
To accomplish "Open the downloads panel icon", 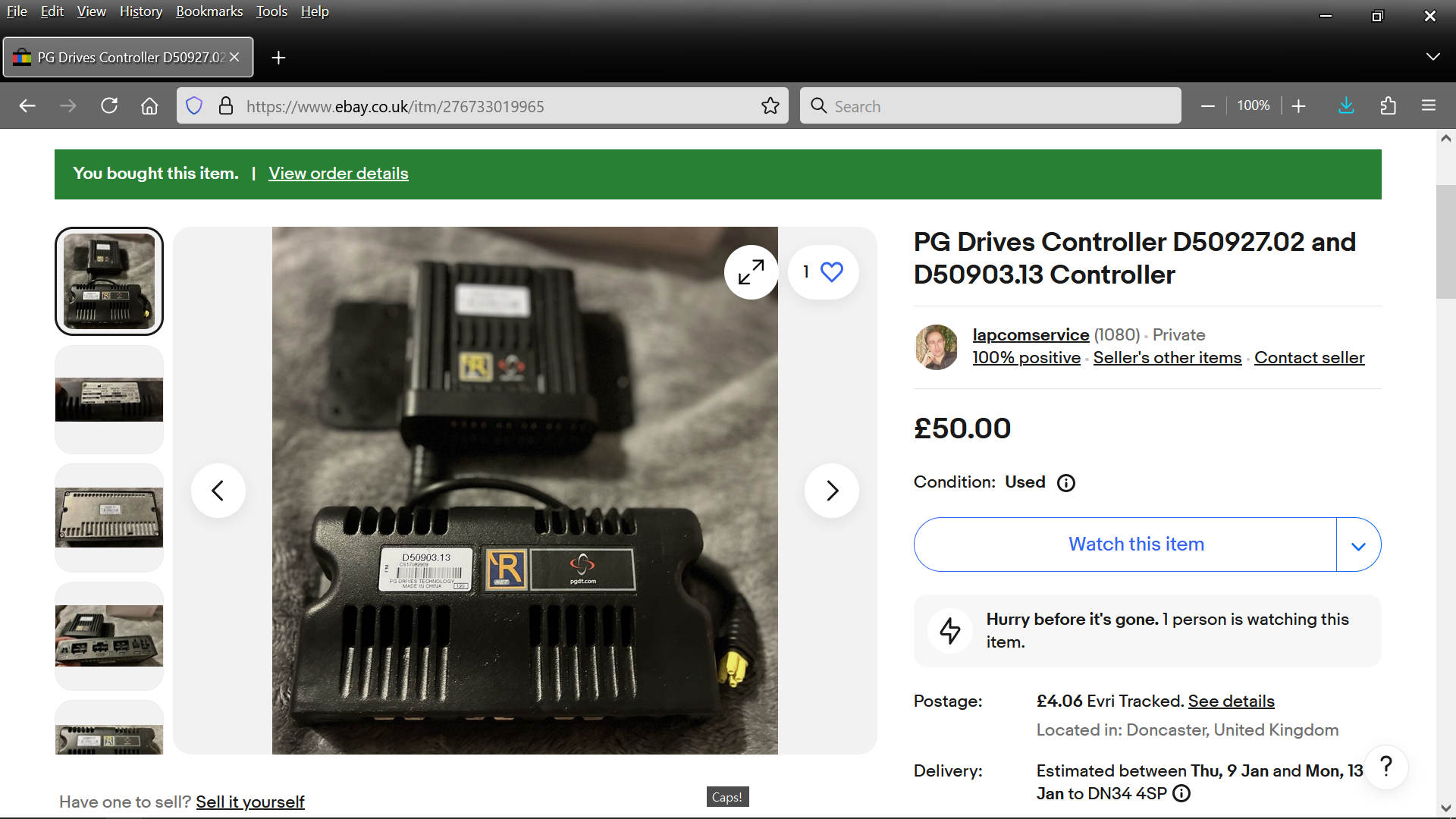I will click(x=1346, y=106).
